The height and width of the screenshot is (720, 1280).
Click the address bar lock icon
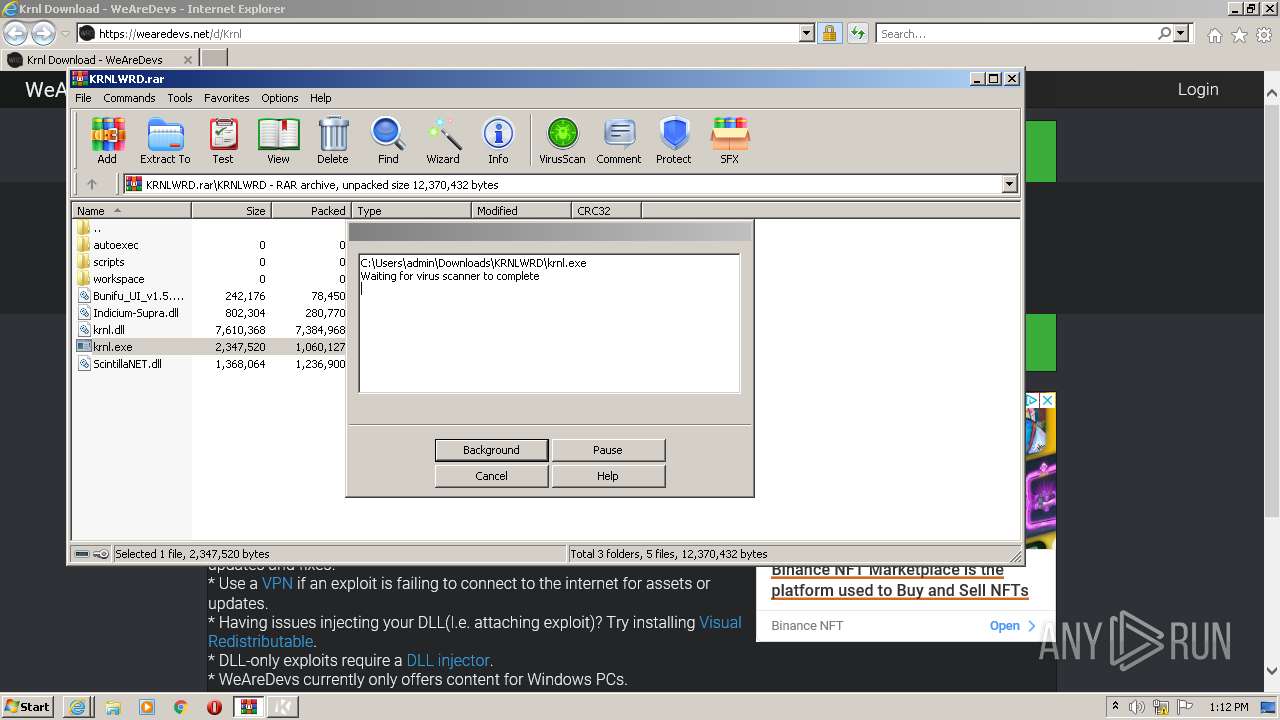pyautogui.click(x=829, y=33)
